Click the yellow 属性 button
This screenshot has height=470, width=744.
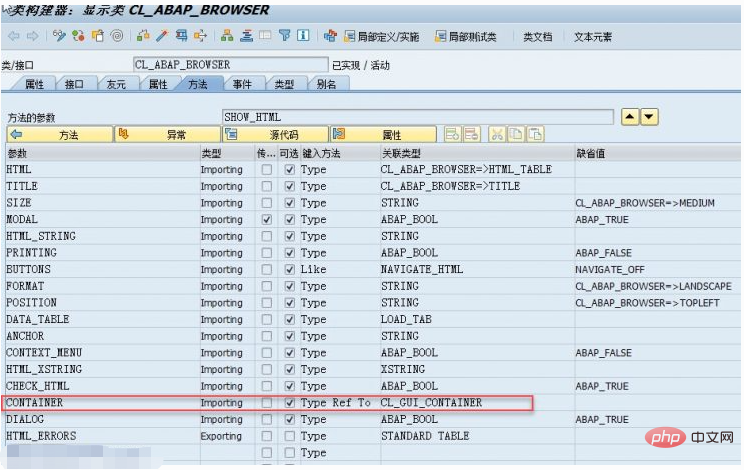point(383,135)
